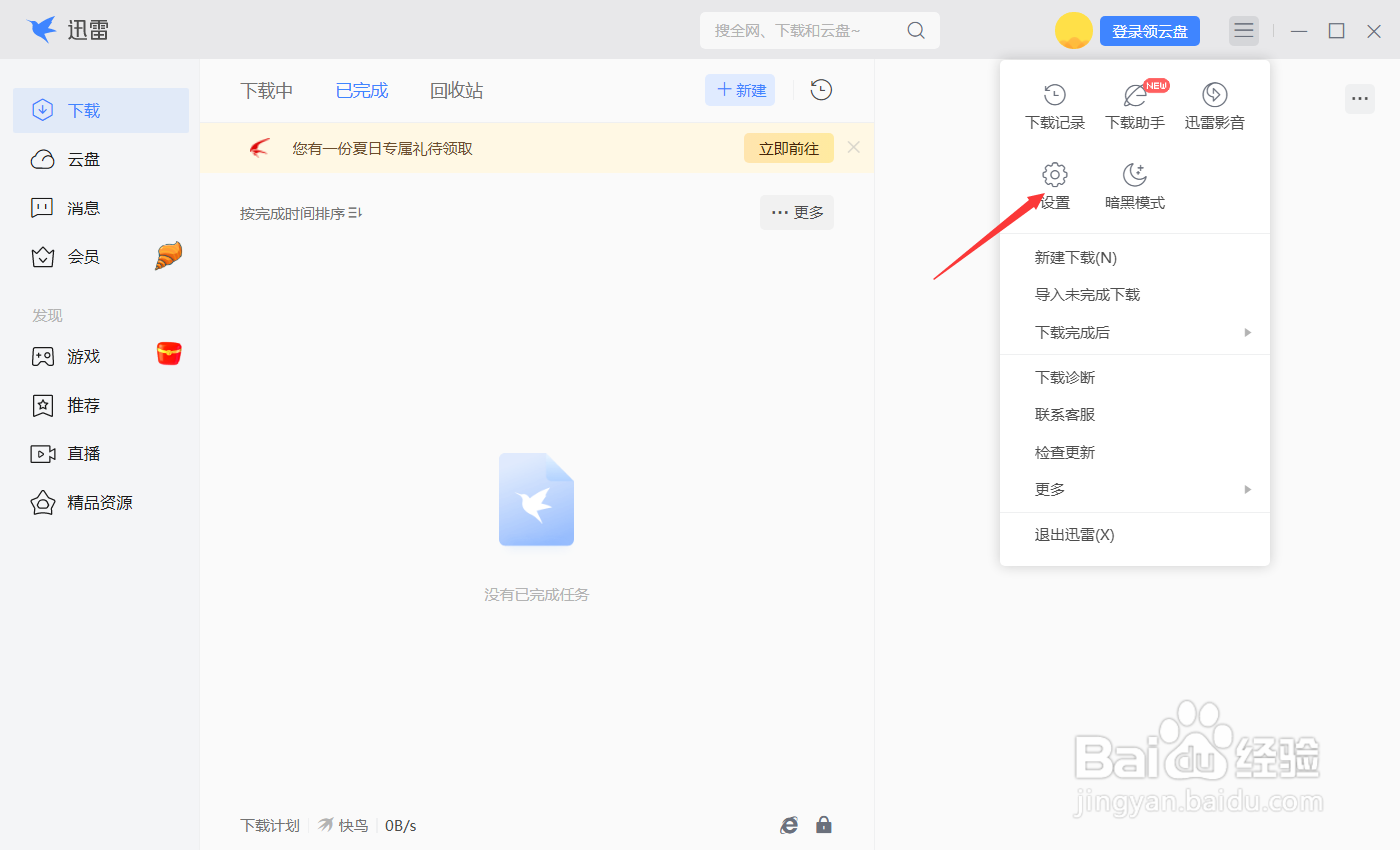The height and width of the screenshot is (850, 1400).
Task: Toggle 暗黑模式 dark mode
Action: 1135,186
